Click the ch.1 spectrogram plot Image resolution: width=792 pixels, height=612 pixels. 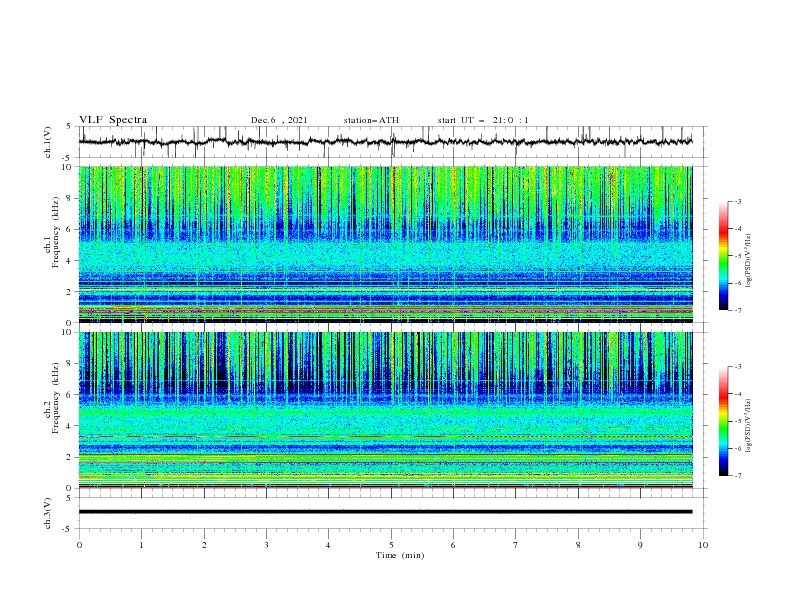[x=385, y=244]
